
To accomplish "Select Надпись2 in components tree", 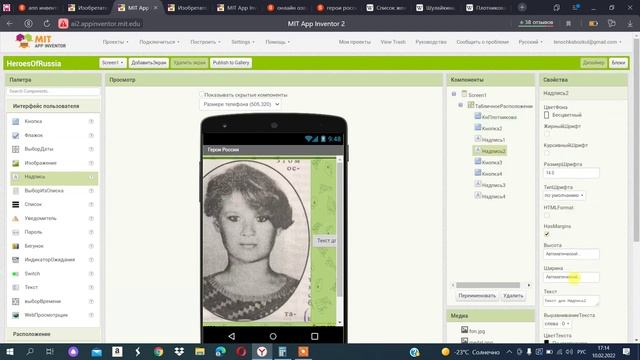I will pyautogui.click(x=490, y=151).
